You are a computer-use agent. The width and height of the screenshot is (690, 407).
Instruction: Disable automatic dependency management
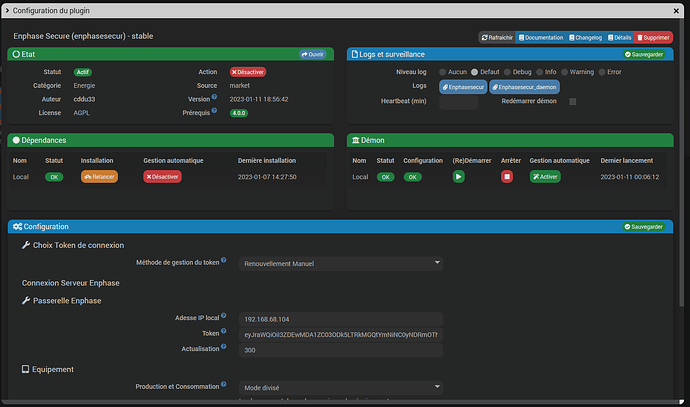(x=162, y=176)
